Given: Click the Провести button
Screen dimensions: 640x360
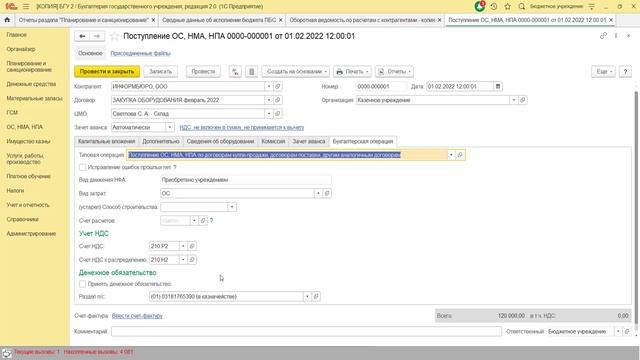Looking at the screenshot, I should coord(203,71).
